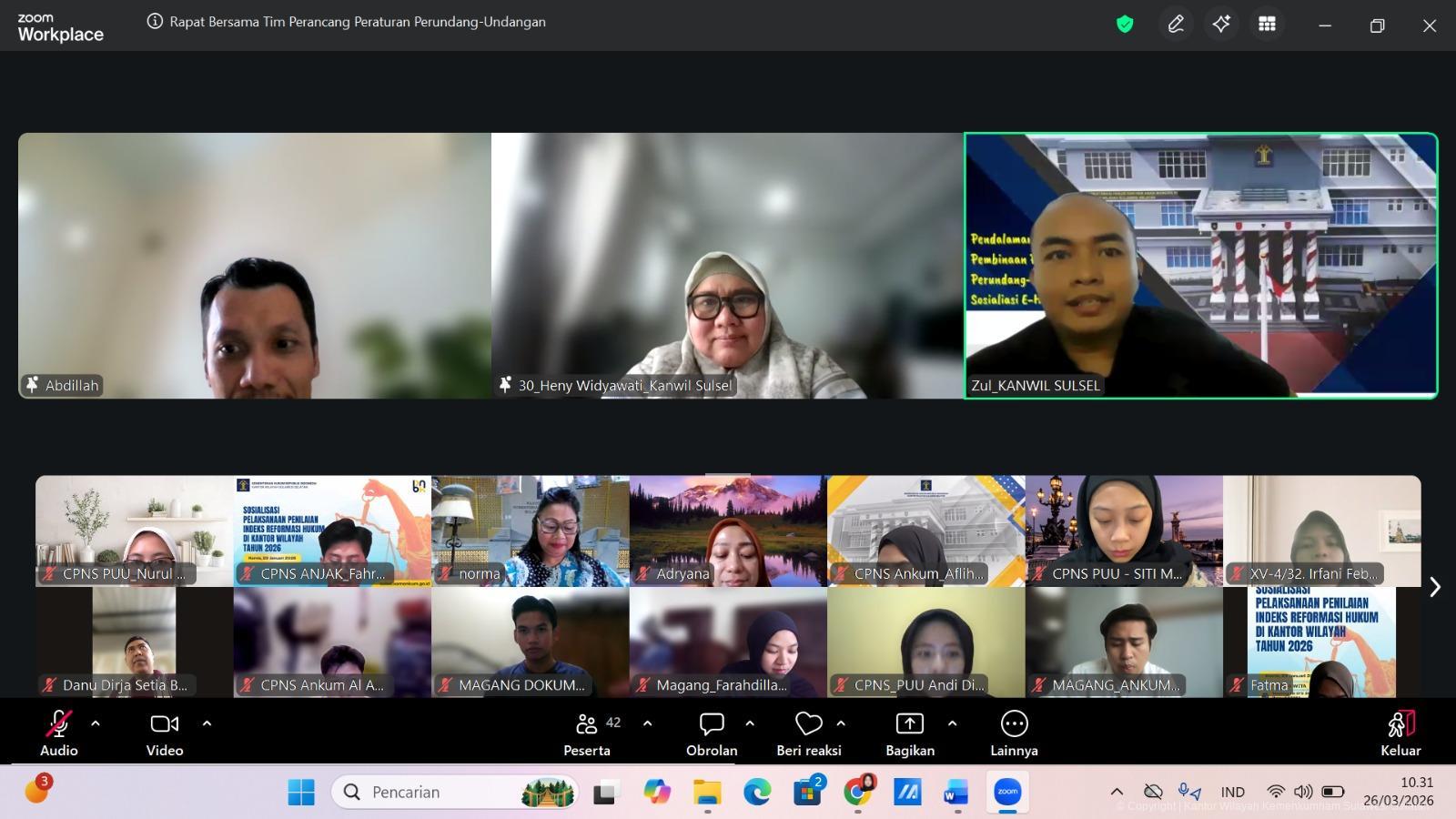The image size is (1456, 819).
Task: Select the annotation pen icon in title bar
Action: point(1176,25)
